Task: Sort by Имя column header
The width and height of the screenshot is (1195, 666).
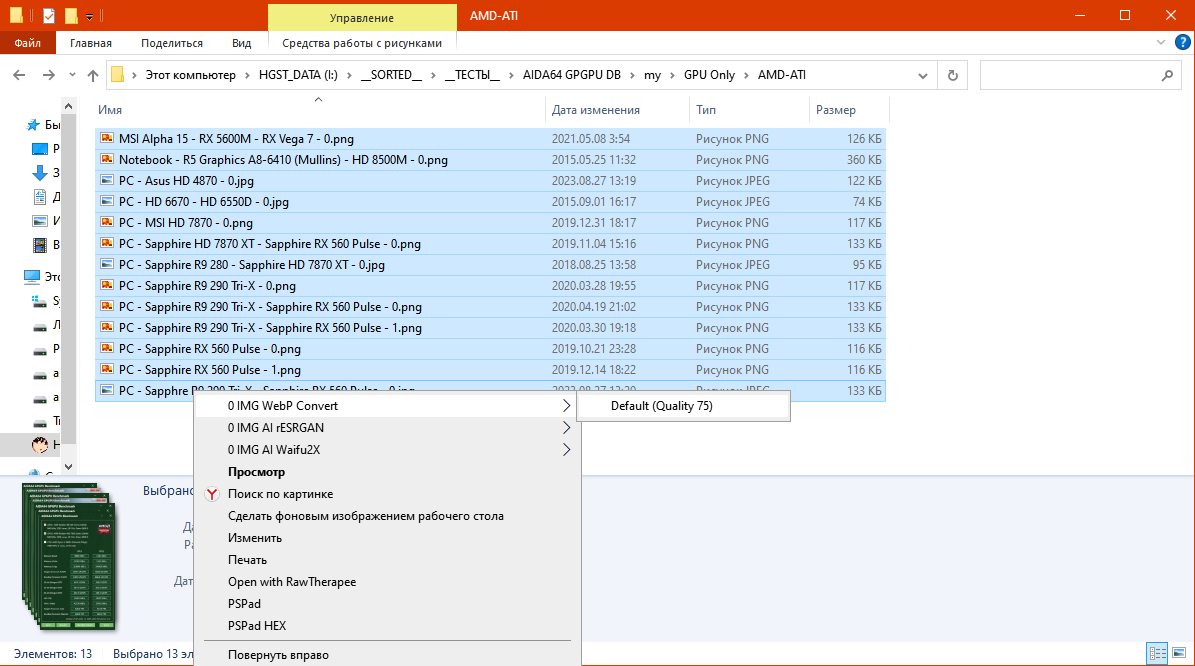Action: (110, 110)
